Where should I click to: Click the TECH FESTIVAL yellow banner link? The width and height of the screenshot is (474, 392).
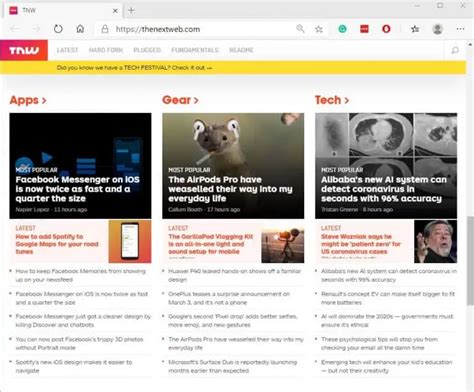(134, 68)
